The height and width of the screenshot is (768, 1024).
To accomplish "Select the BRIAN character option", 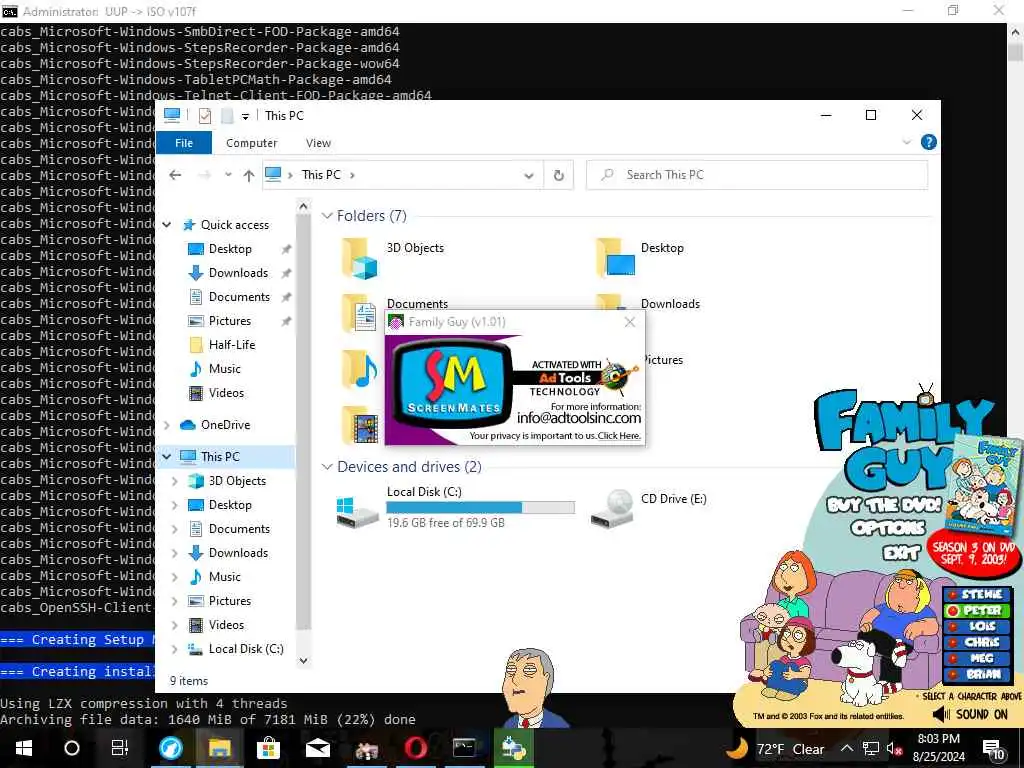I will click(x=976, y=675).
